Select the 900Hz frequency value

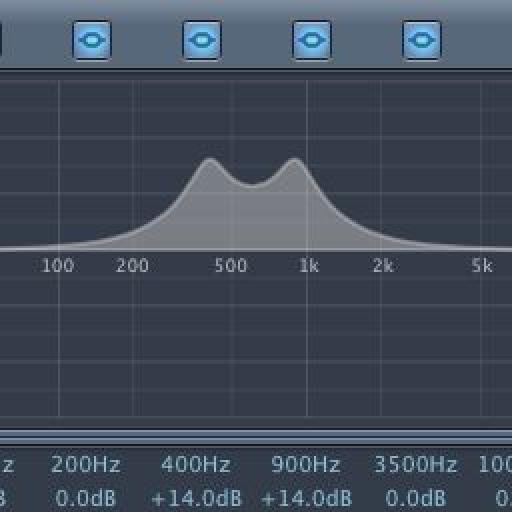305,464
